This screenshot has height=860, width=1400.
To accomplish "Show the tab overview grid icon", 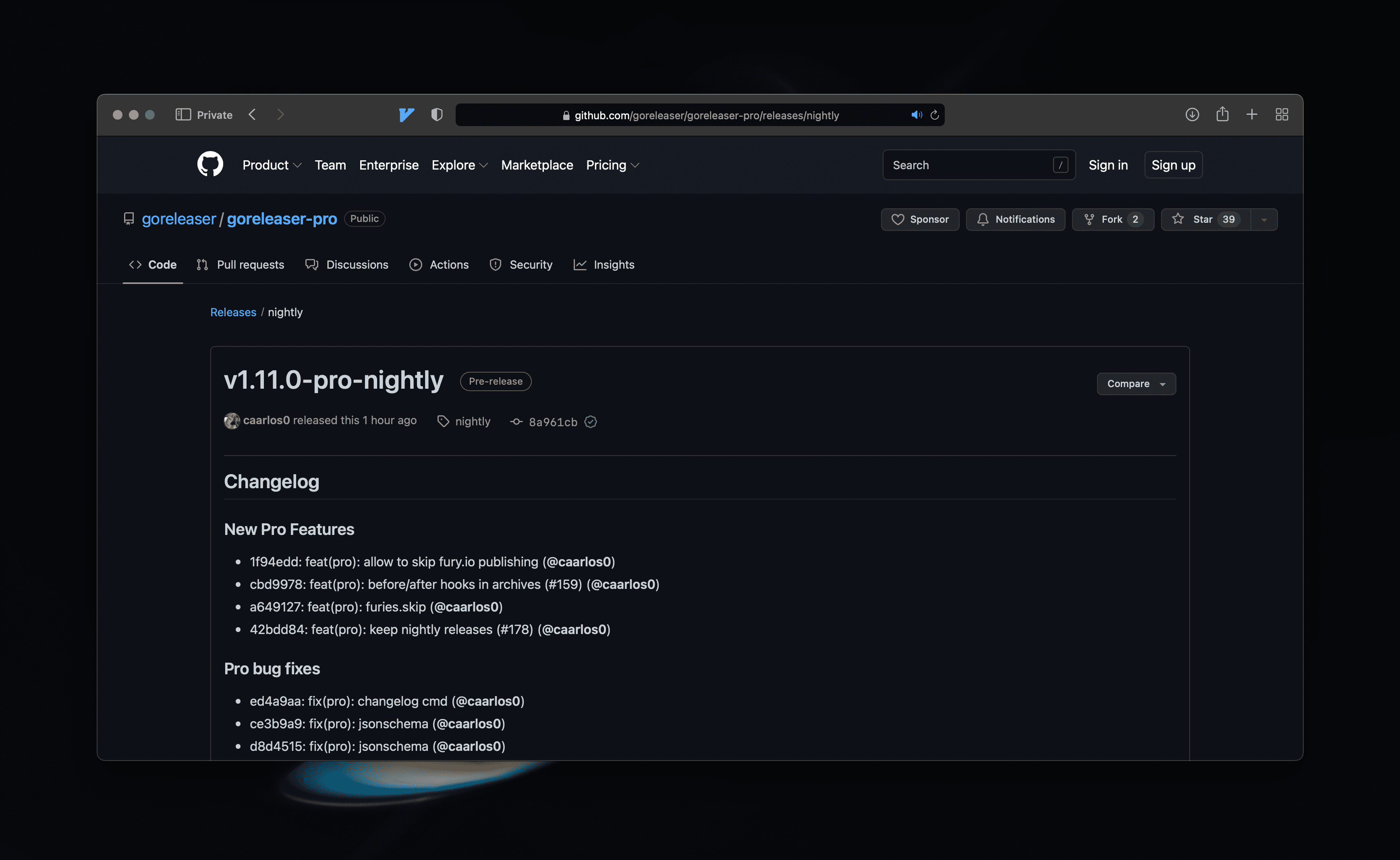I will pyautogui.click(x=1282, y=115).
